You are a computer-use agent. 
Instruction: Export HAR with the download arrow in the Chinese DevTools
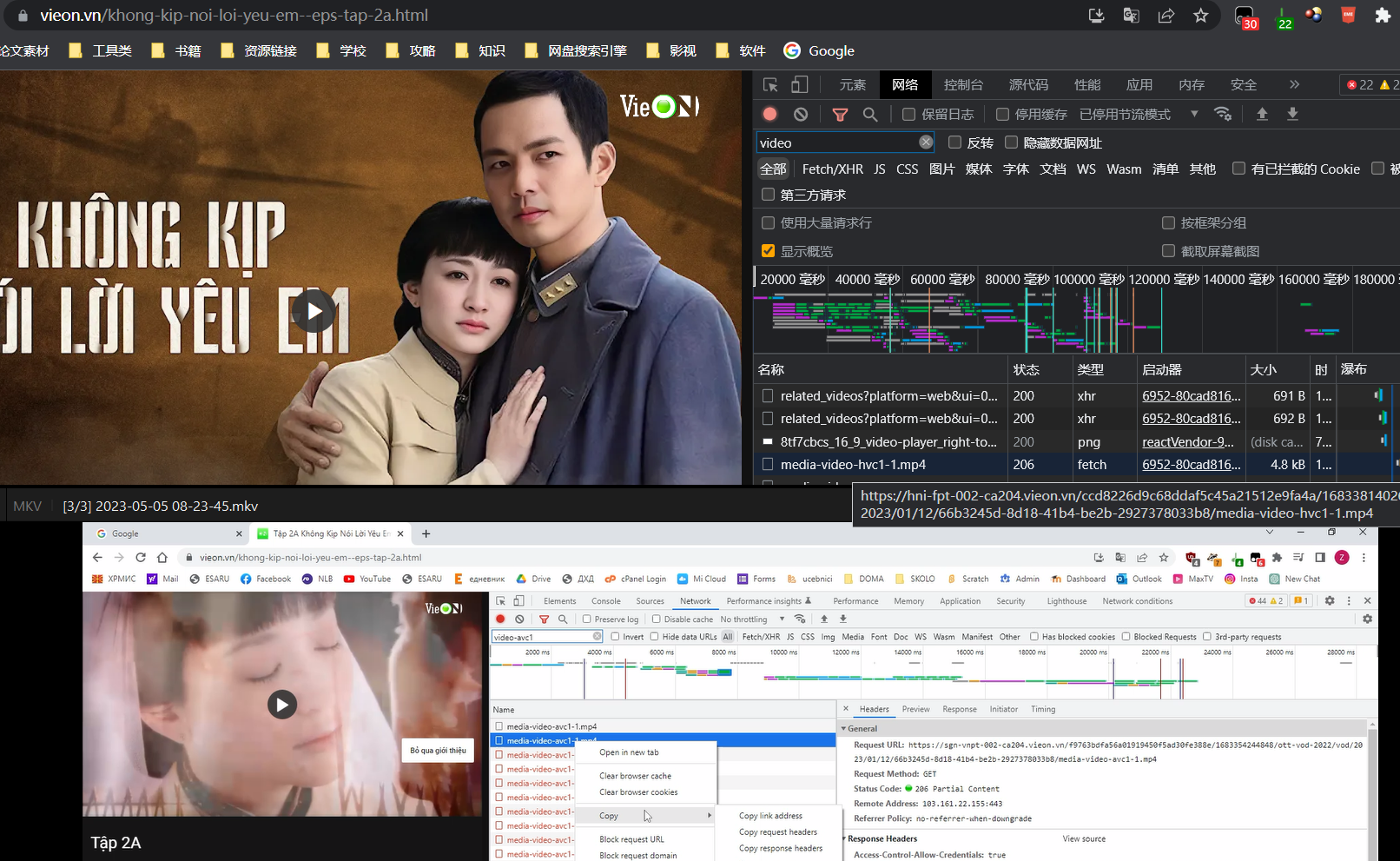1292,114
